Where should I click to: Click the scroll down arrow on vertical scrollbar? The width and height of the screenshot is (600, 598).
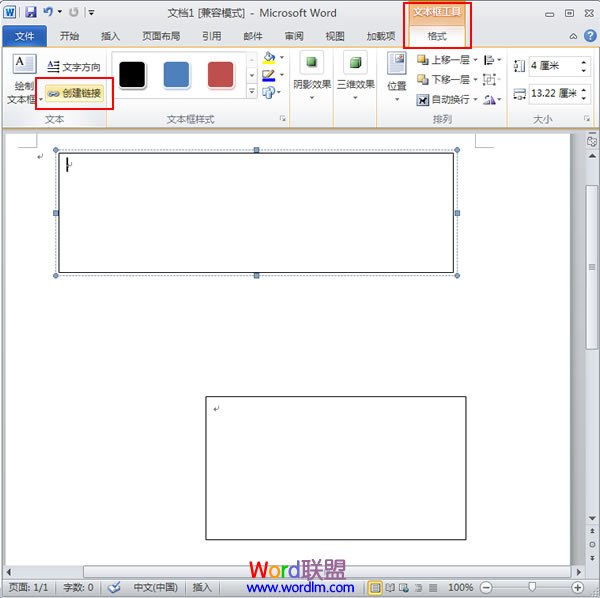592,518
